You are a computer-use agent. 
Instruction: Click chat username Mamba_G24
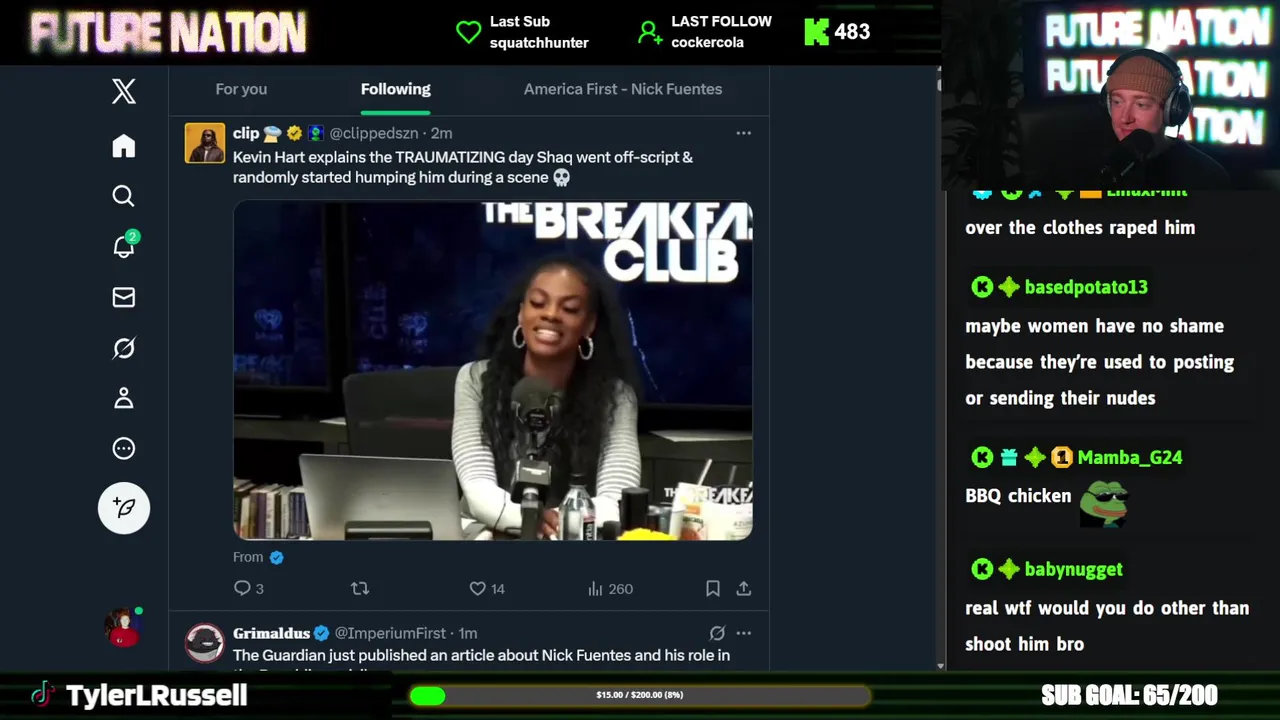1130,457
